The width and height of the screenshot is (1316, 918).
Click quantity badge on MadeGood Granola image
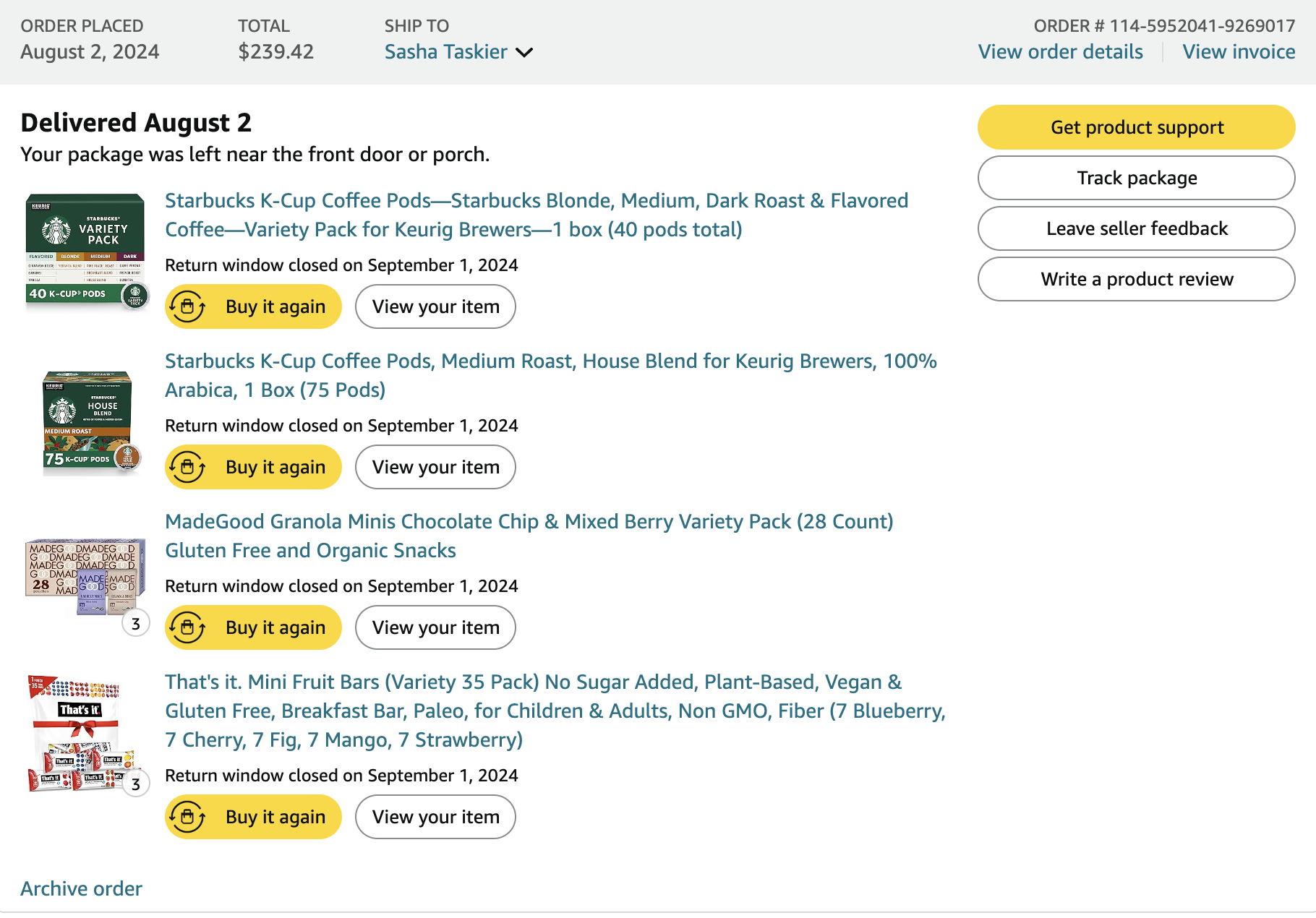click(136, 623)
